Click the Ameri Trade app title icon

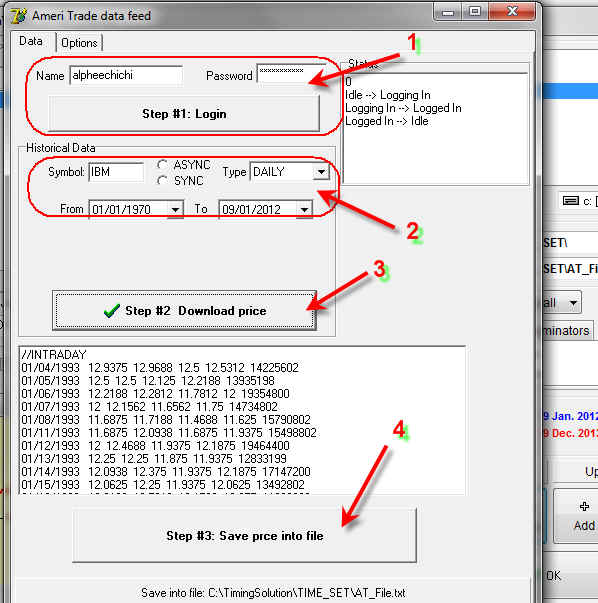(x=18, y=16)
